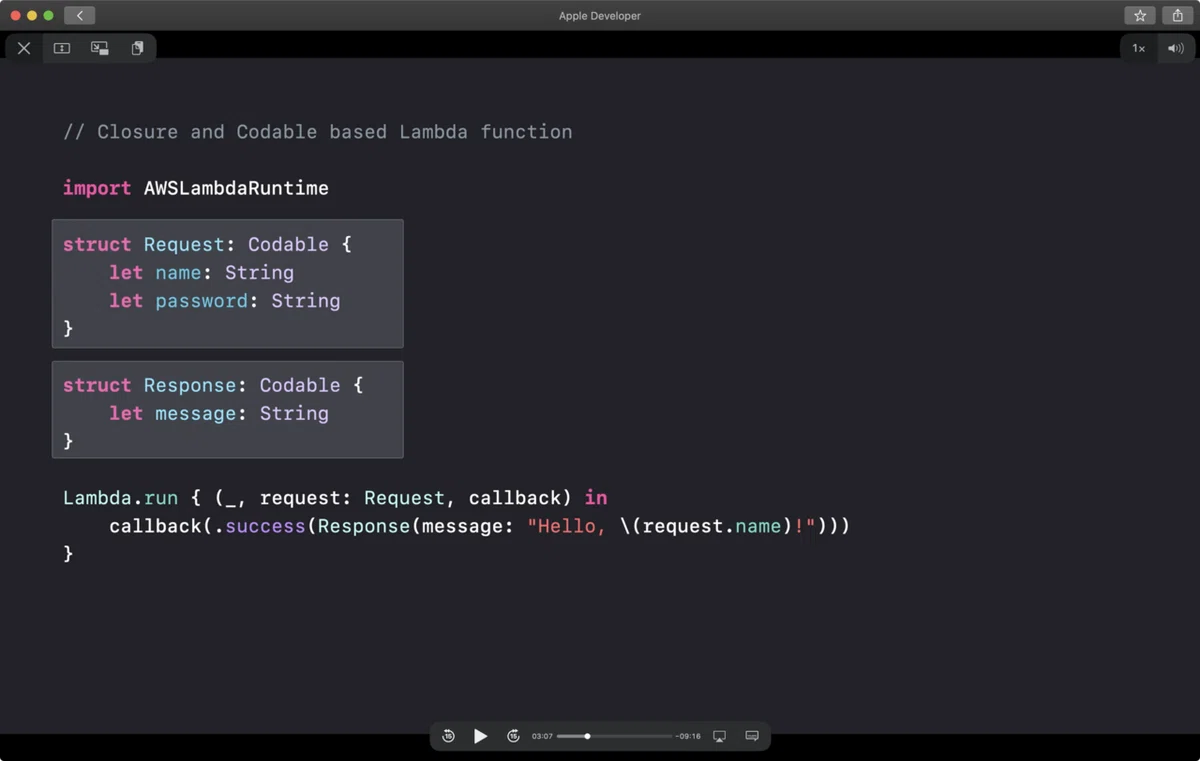Open the share menu in the title bar

[x=1178, y=15]
